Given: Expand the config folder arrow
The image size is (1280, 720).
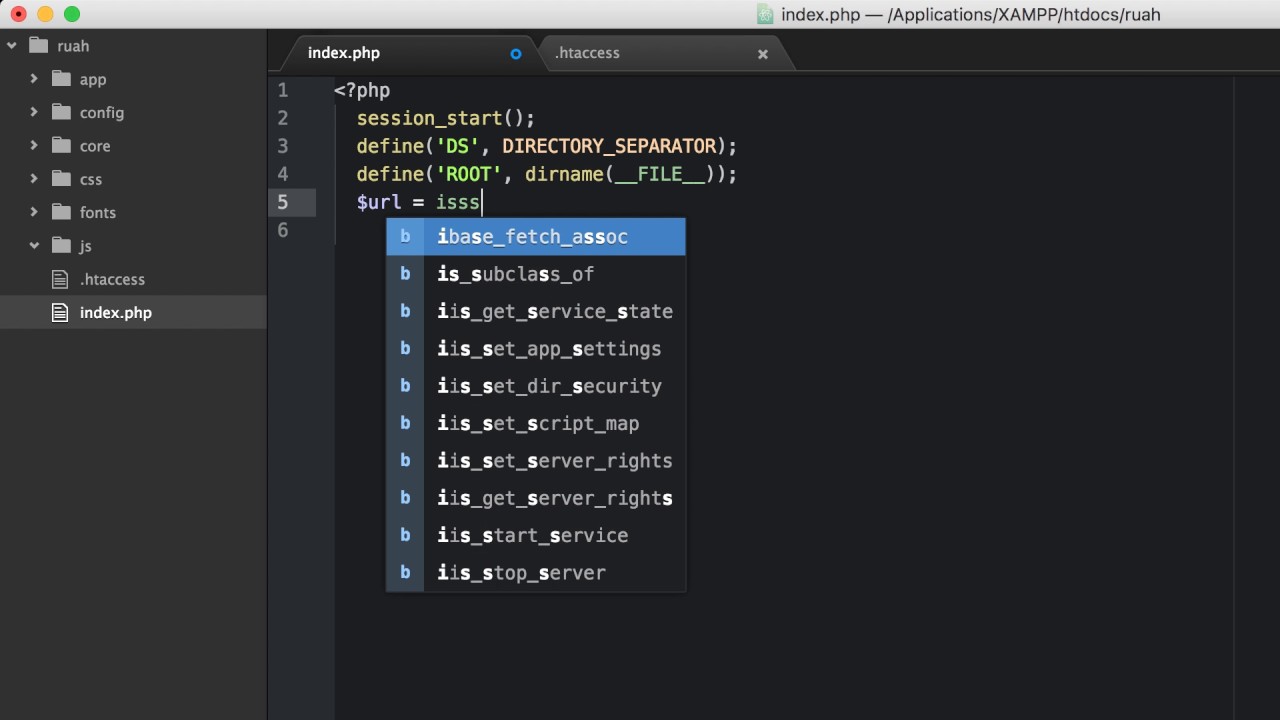Looking at the screenshot, I should 34,112.
